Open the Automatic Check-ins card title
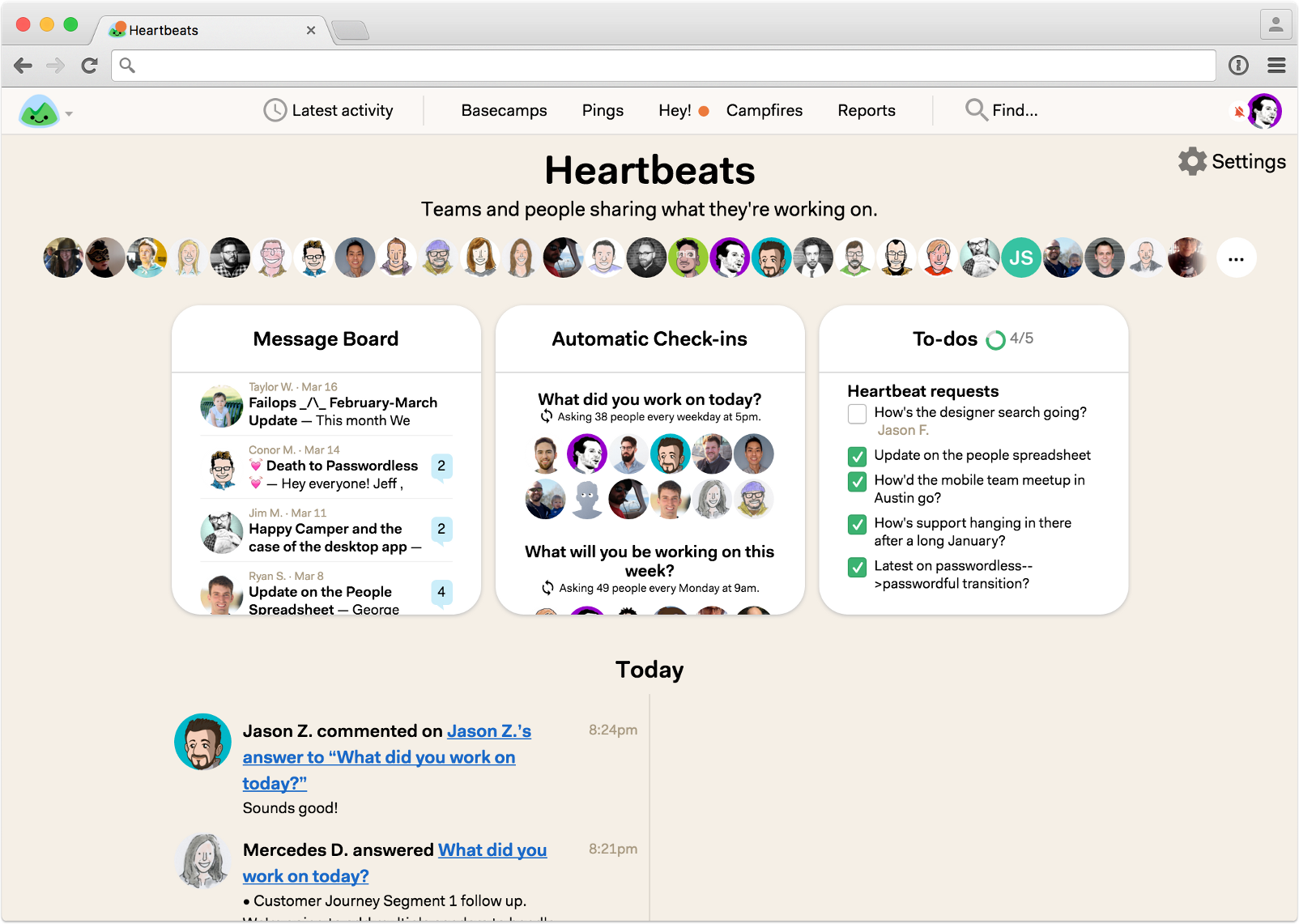Screen dimensions: 1299x924 [x=649, y=339]
